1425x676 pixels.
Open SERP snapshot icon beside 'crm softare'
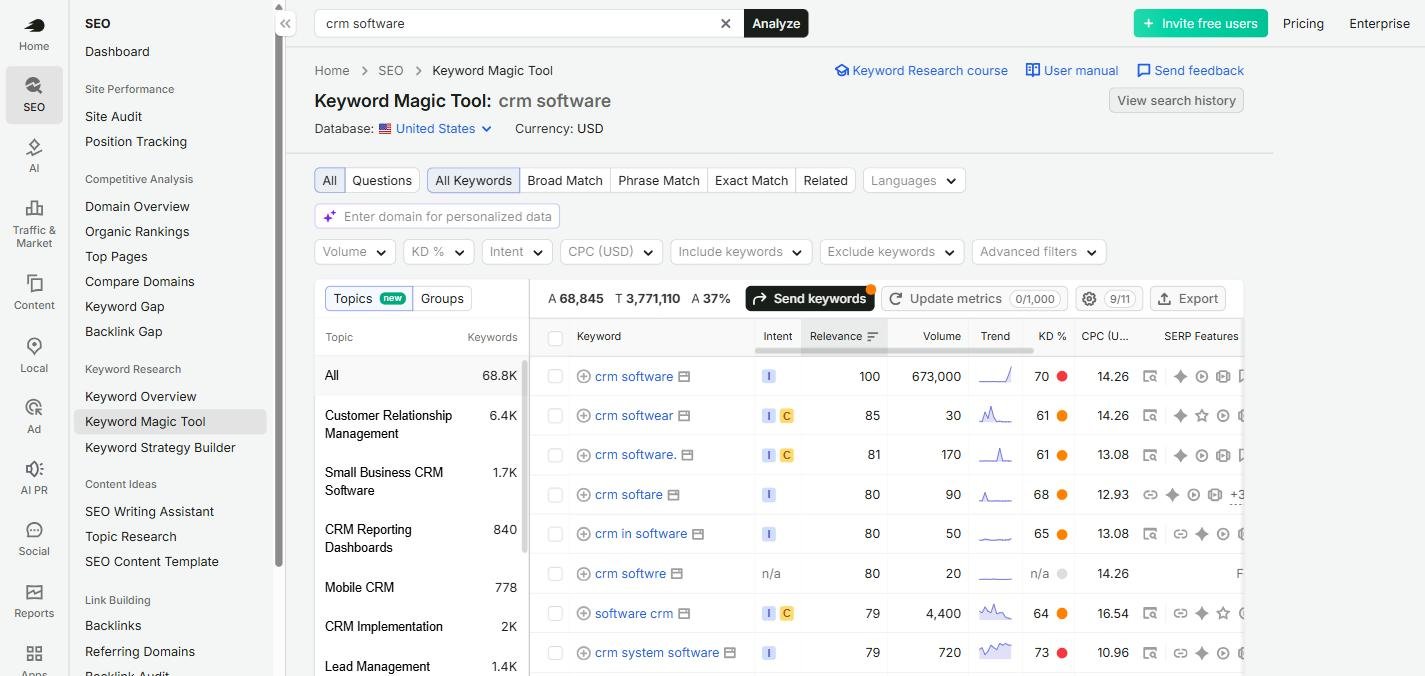[674, 494]
